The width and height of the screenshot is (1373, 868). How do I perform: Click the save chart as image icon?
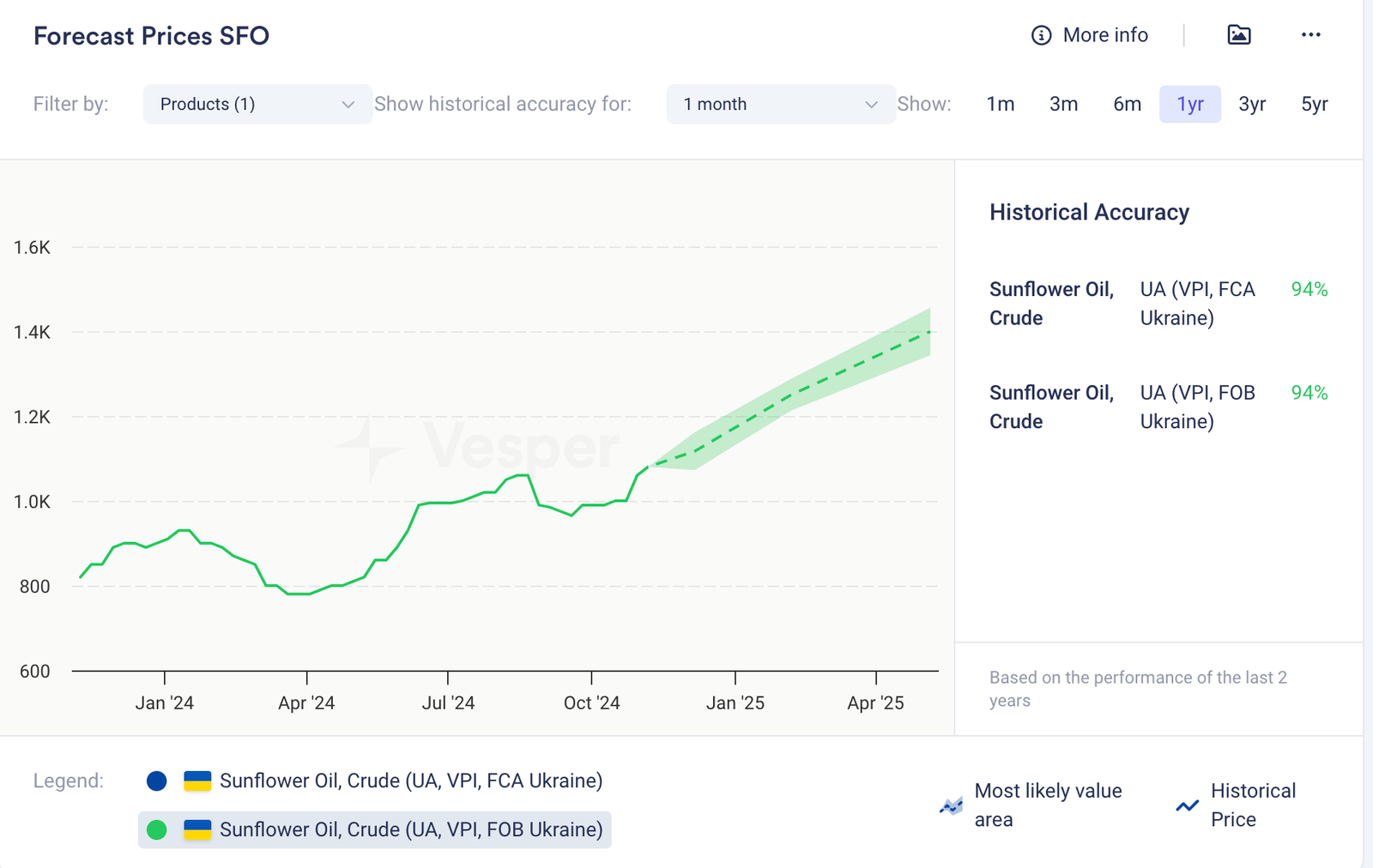[x=1238, y=35]
